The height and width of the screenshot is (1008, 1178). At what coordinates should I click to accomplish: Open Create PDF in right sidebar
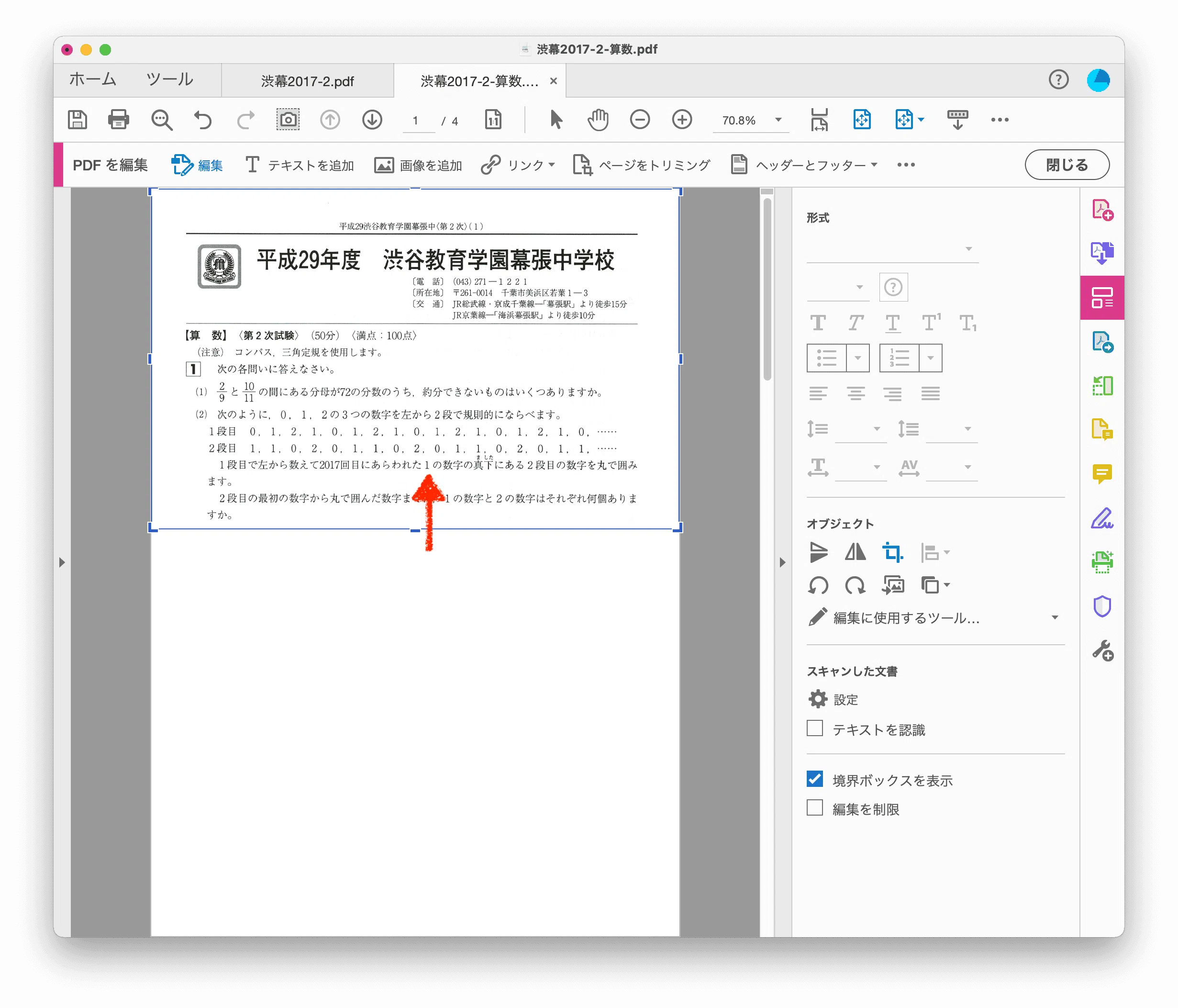point(1102,210)
